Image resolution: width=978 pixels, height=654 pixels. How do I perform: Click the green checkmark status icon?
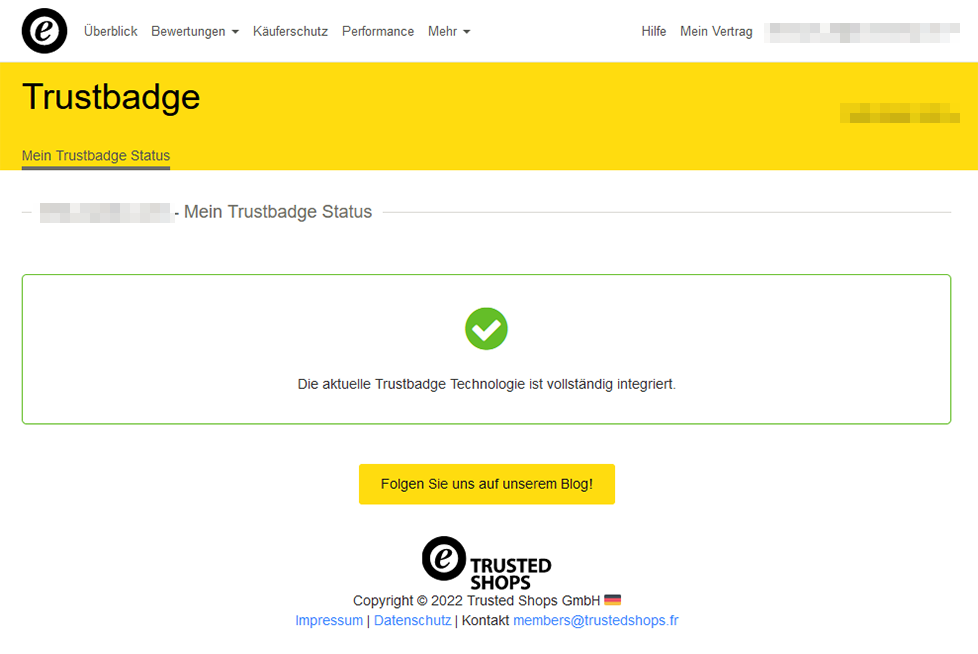point(487,329)
